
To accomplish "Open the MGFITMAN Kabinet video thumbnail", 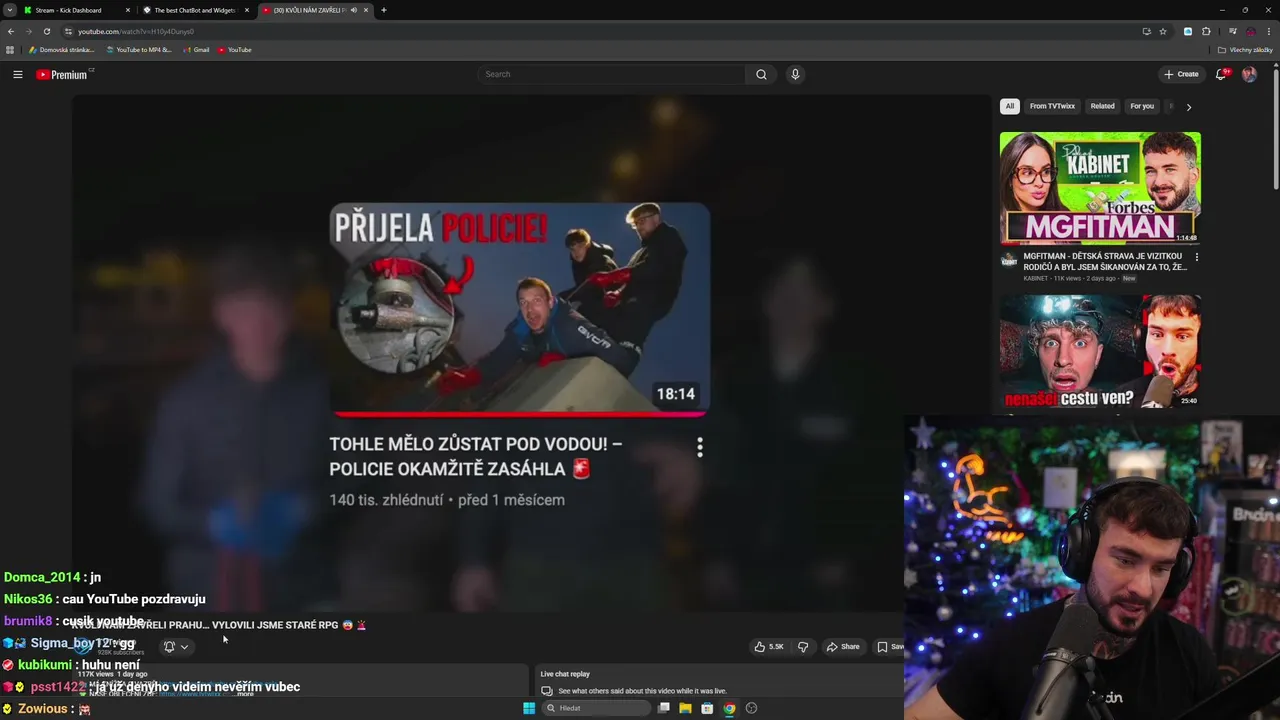I will point(1100,188).
